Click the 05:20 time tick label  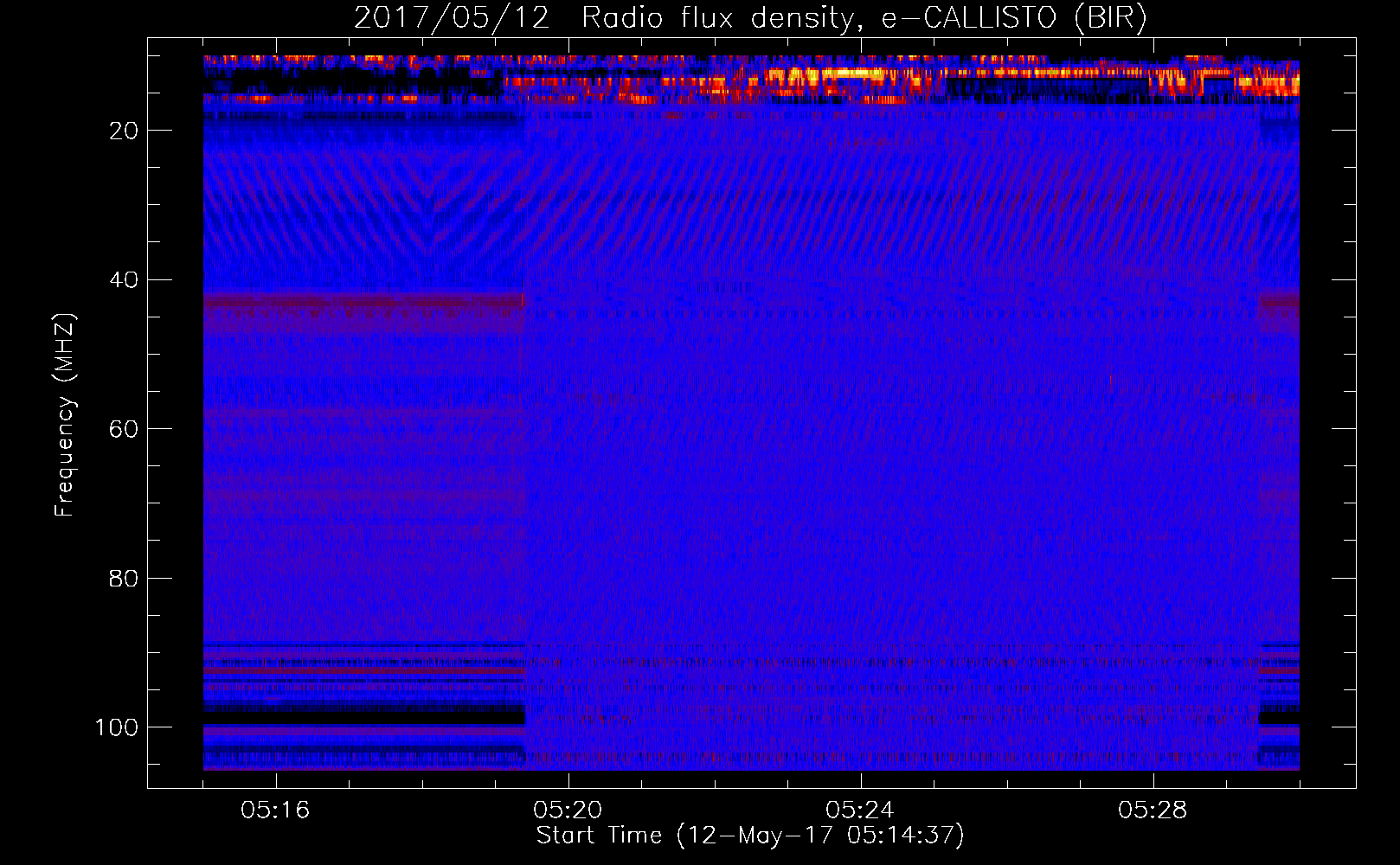(x=568, y=811)
